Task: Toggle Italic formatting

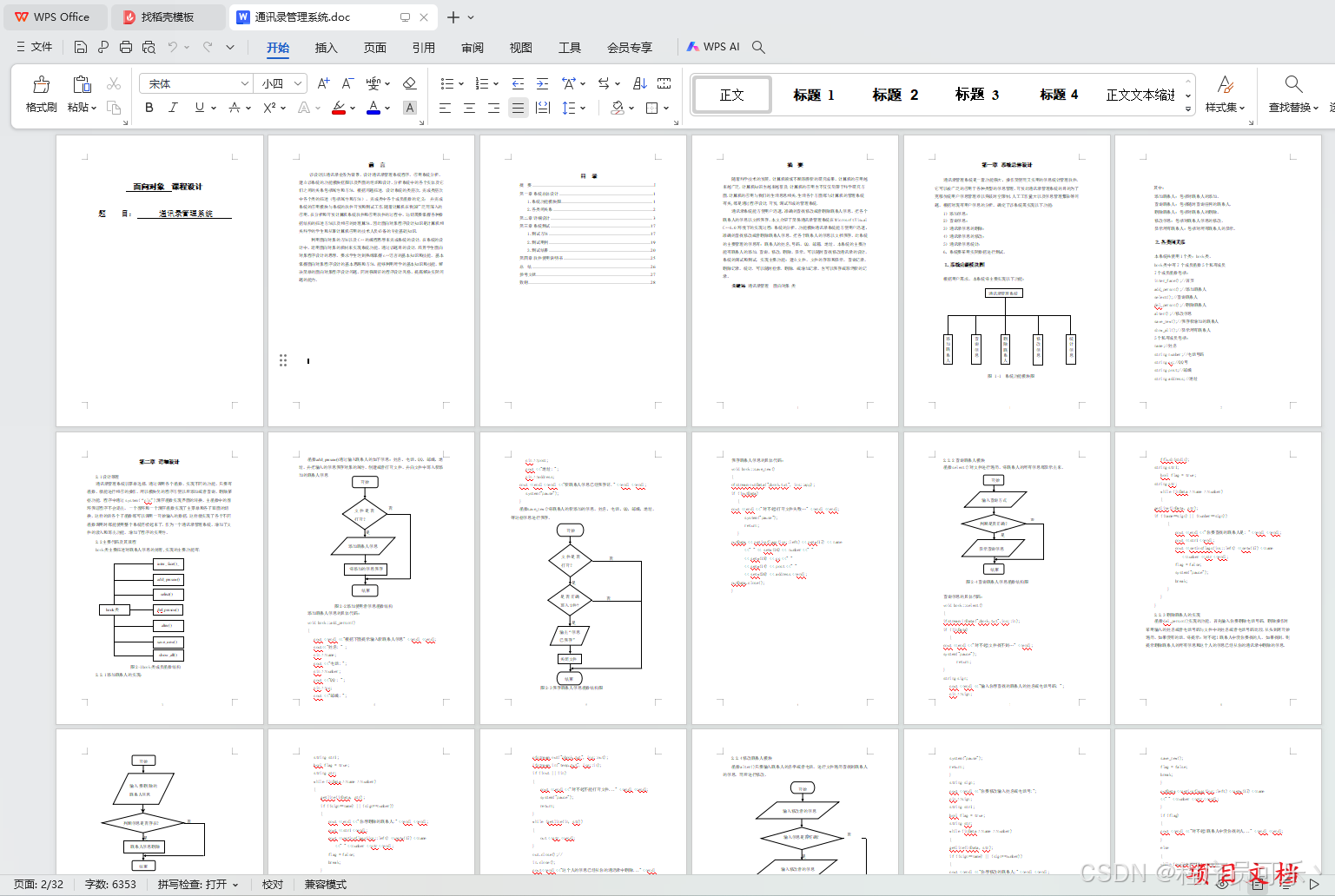Action: (x=173, y=108)
